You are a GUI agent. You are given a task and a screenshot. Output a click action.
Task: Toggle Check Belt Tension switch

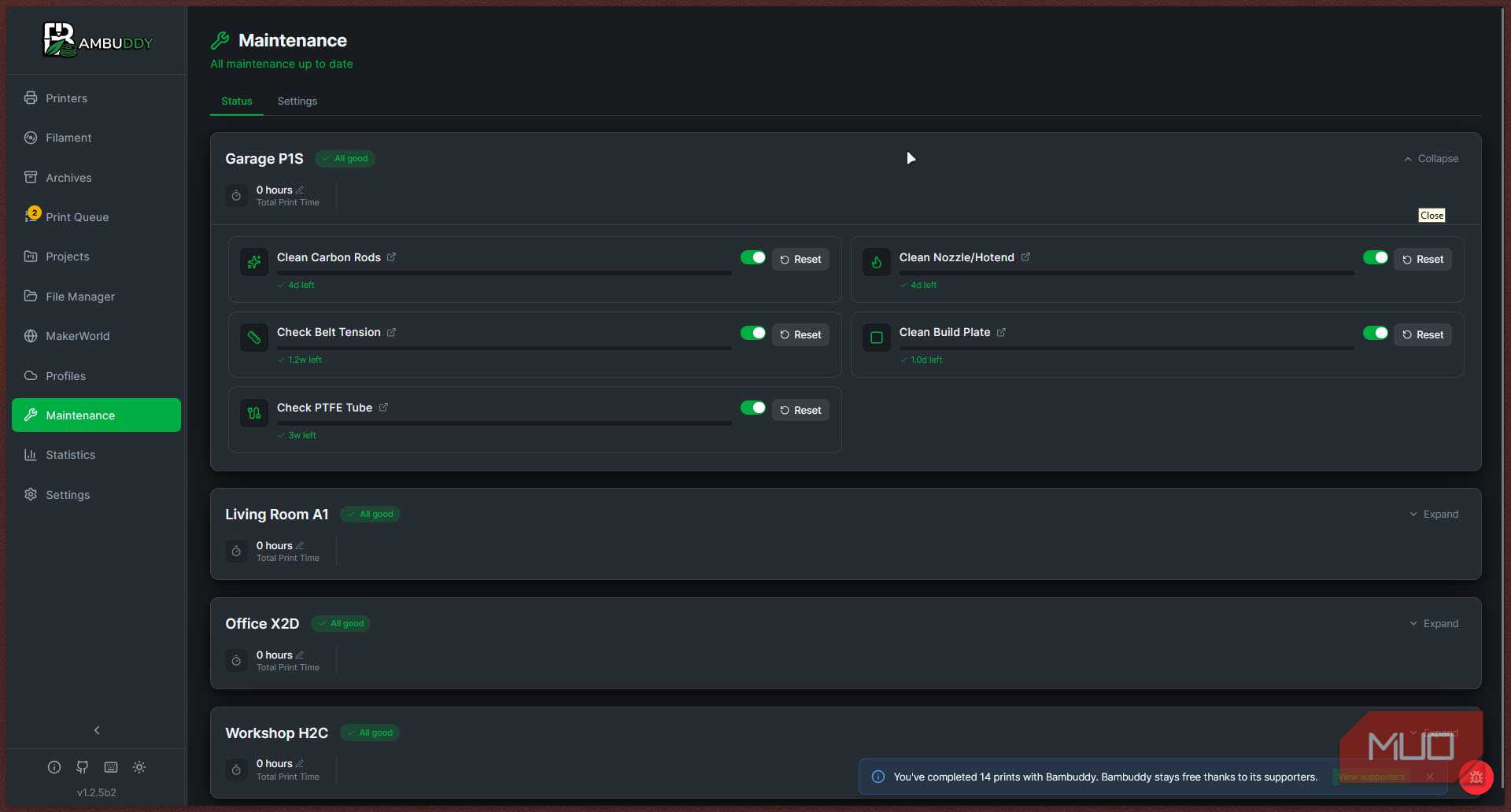[753, 333]
